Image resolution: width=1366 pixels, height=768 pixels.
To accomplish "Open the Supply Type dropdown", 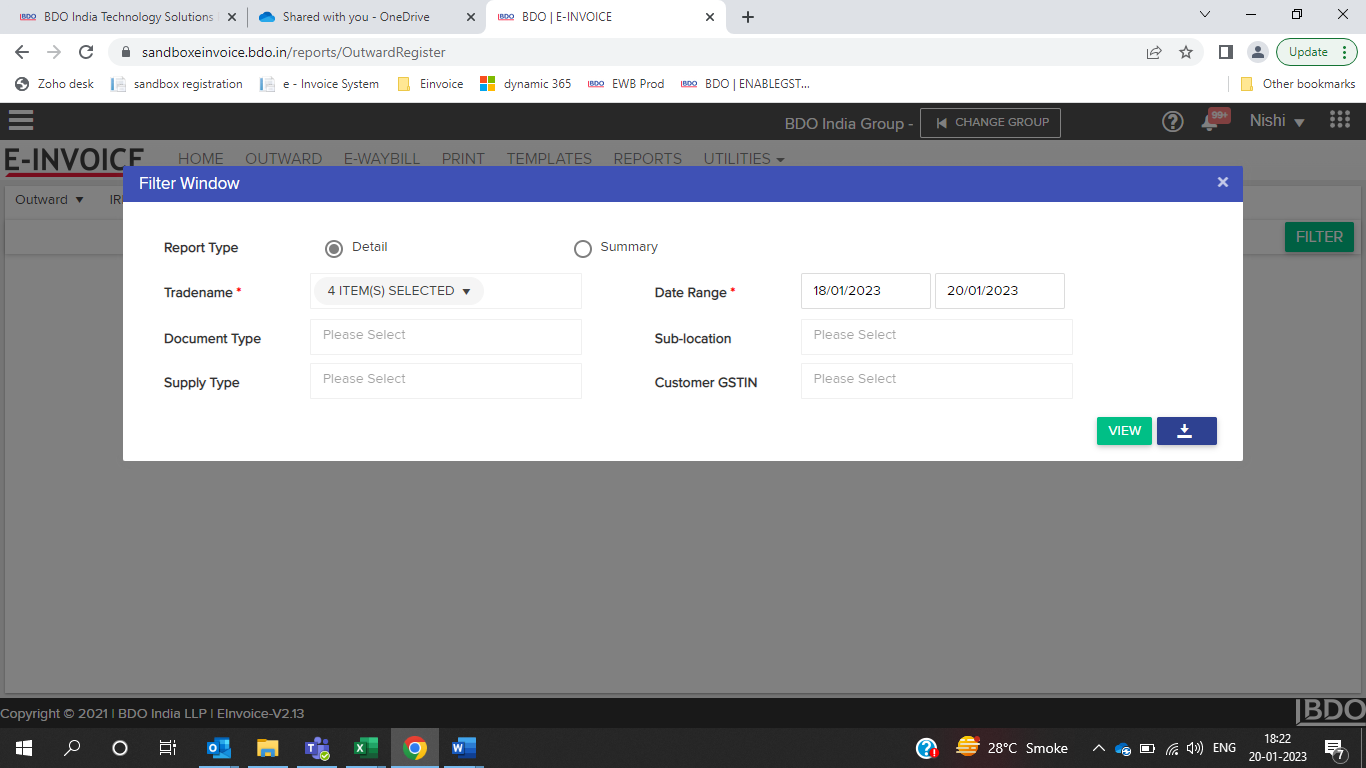I will [x=445, y=380].
